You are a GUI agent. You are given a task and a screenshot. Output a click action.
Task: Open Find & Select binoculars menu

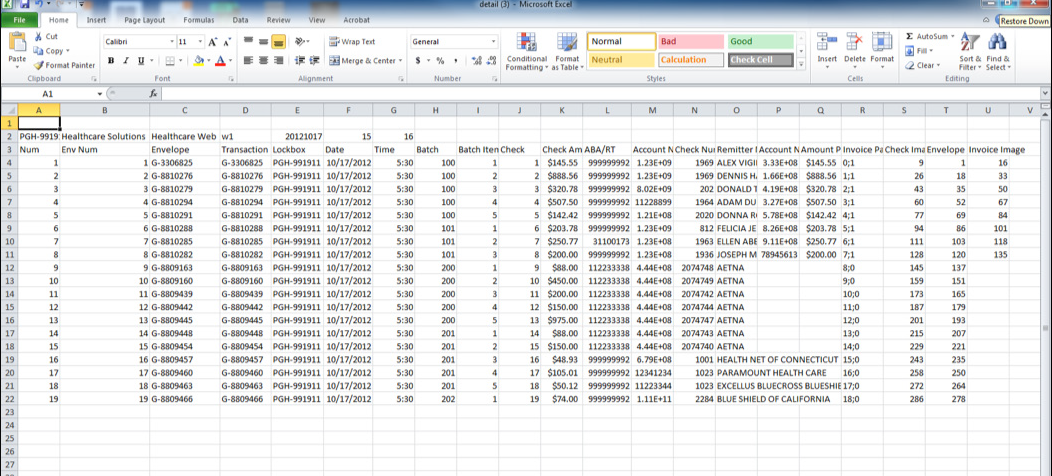point(997,52)
